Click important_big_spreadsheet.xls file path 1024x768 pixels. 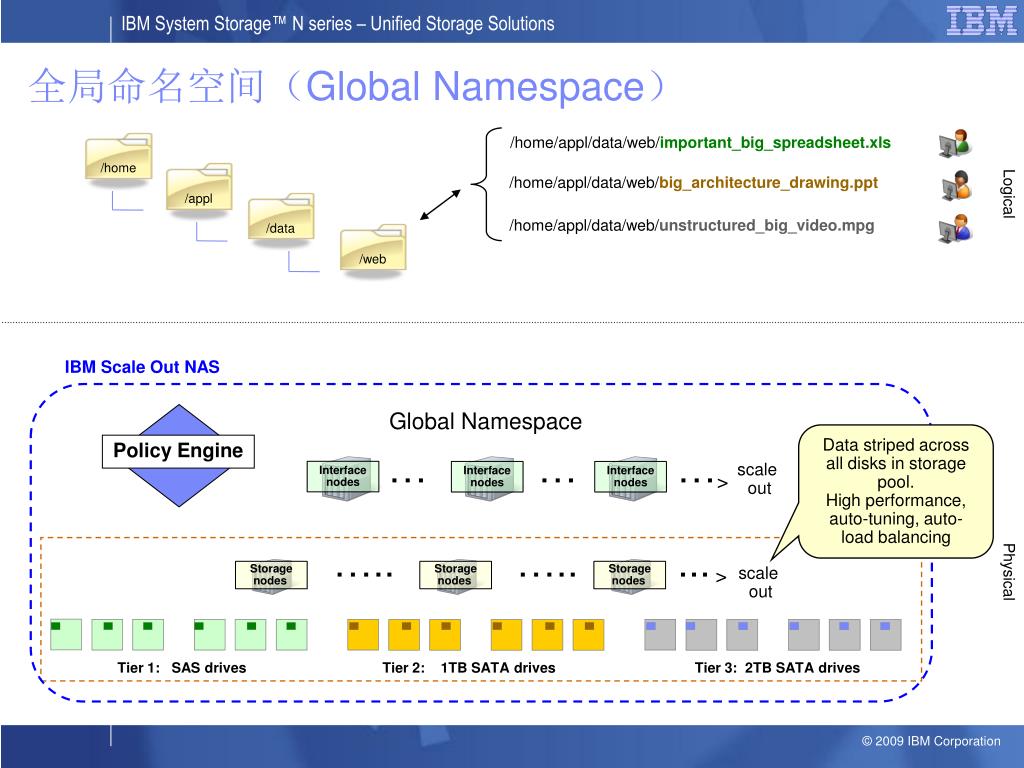(700, 142)
